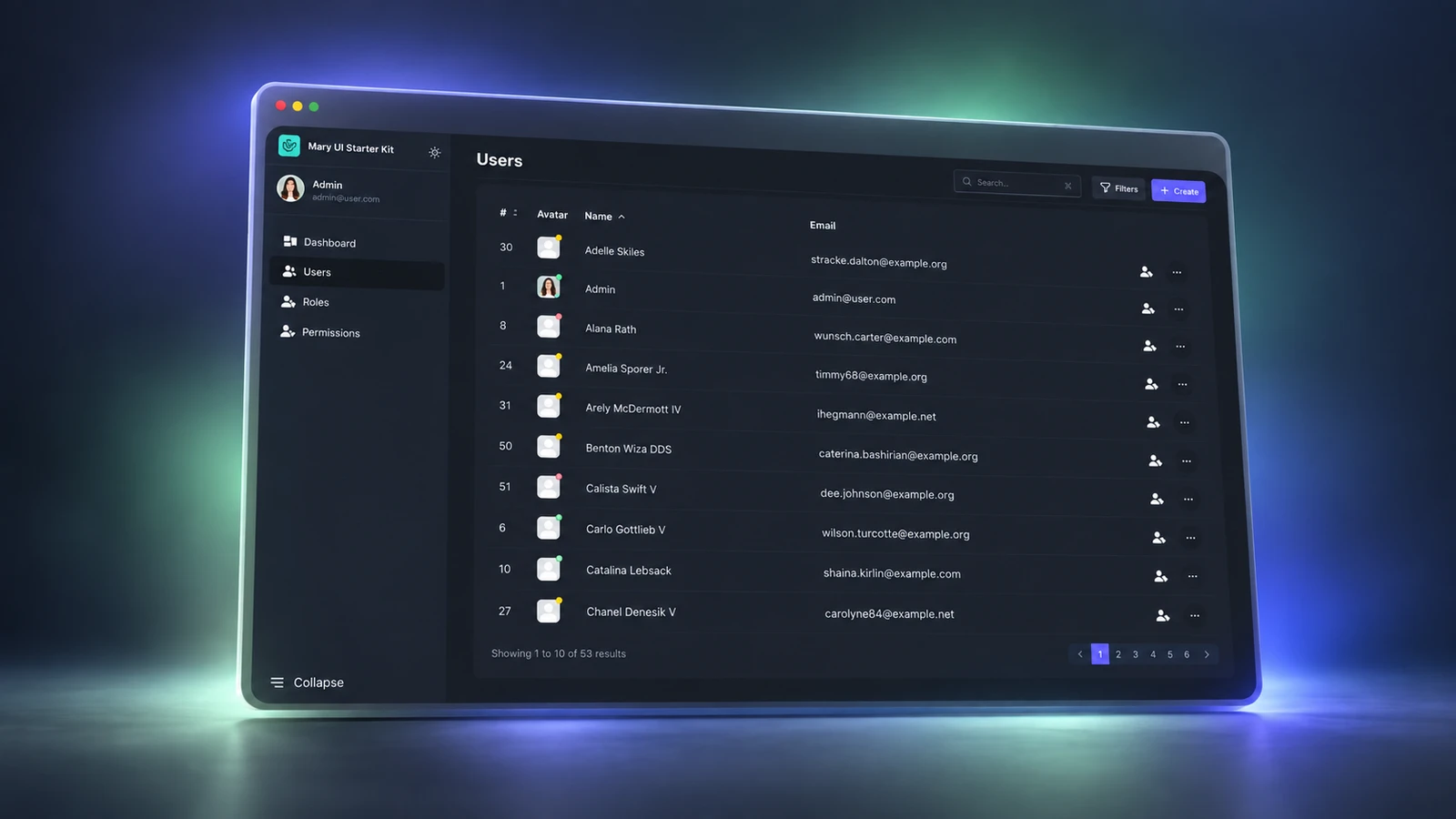Click the name Alana Rath
This screenshot has width=1456, height=819.
(611, 329)
